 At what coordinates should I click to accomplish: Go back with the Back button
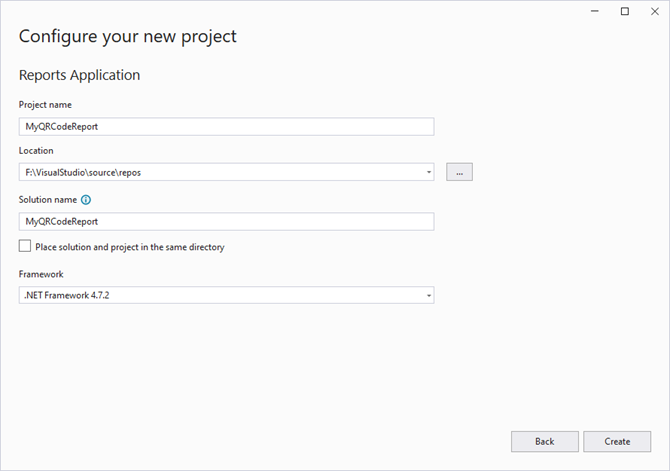[545, 442]
